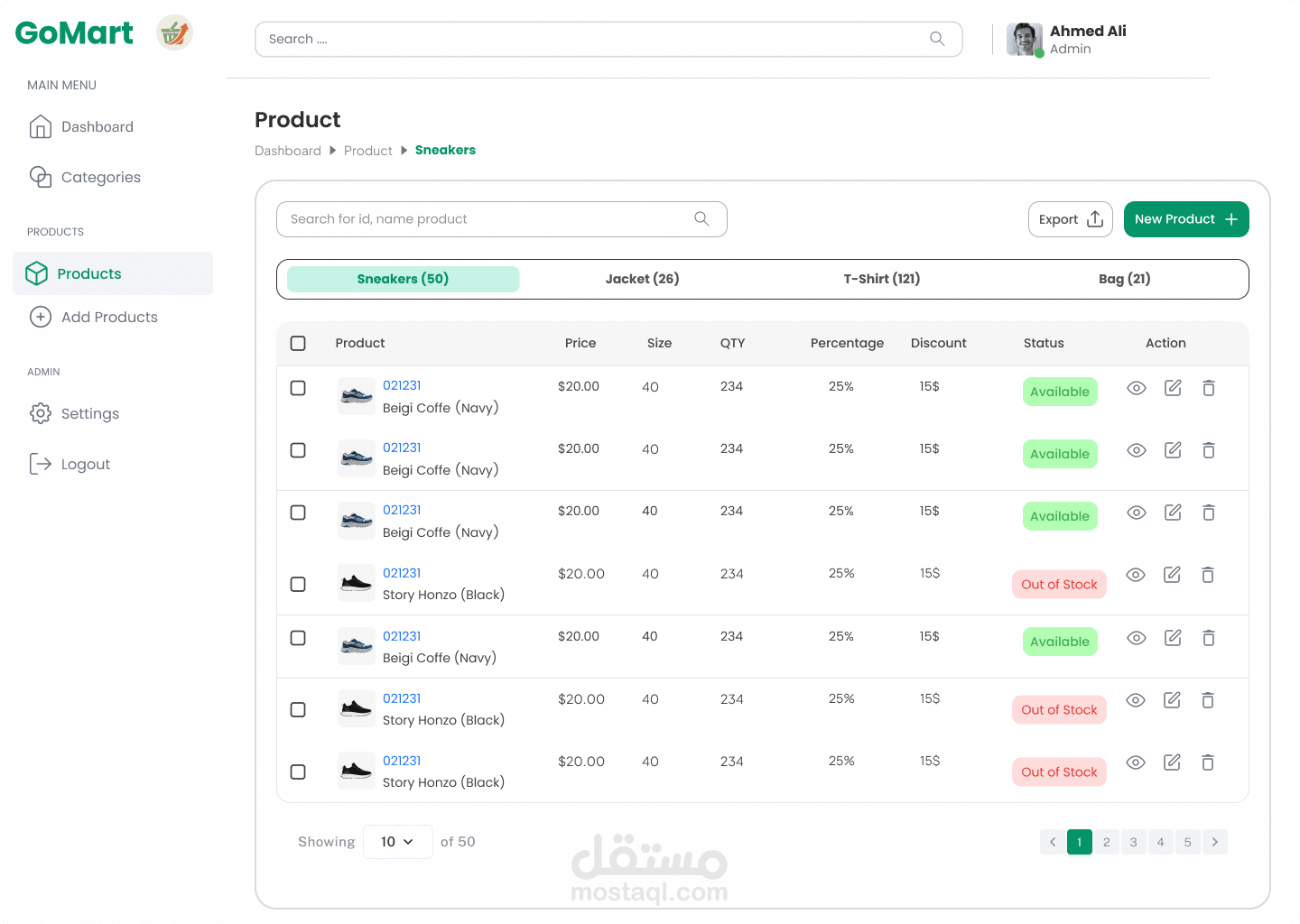Viewport: 1300px width, 924px height.
Task: Click the Dashboard breadcrumb link
Action: [x=288, y=151]
